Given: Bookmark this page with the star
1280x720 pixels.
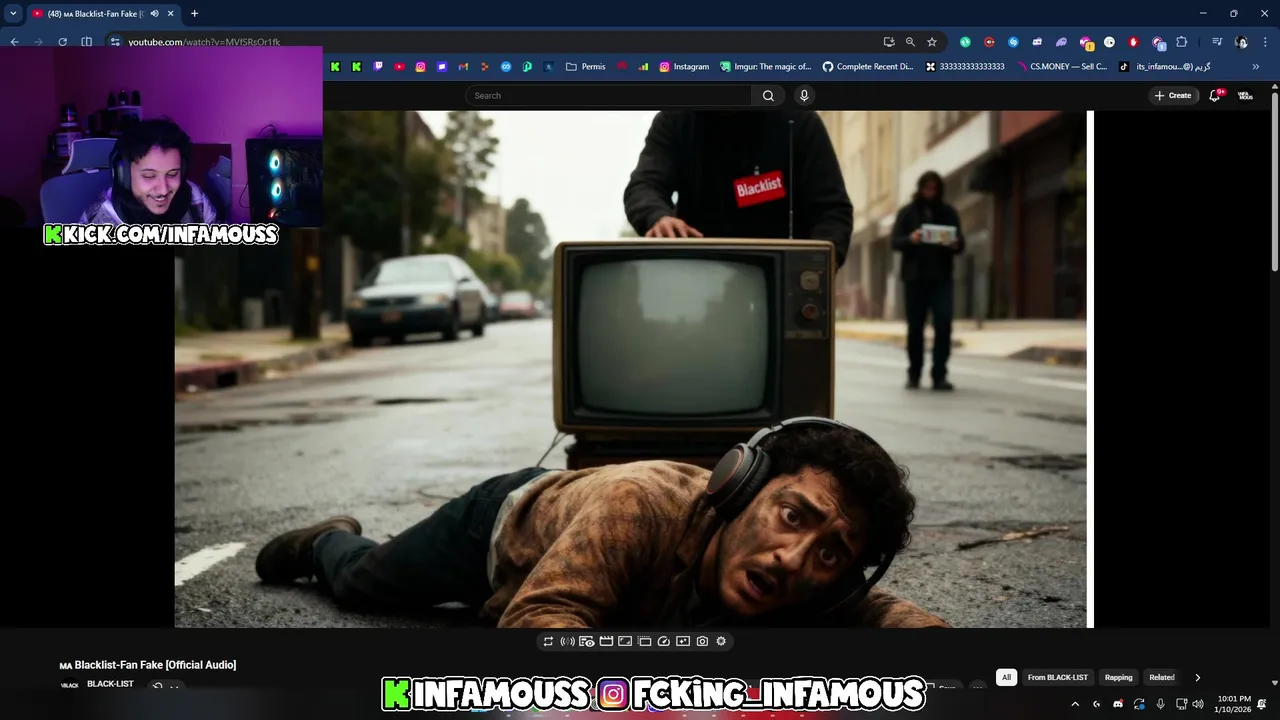Looking at the screenshot, I should coord(932,42).
